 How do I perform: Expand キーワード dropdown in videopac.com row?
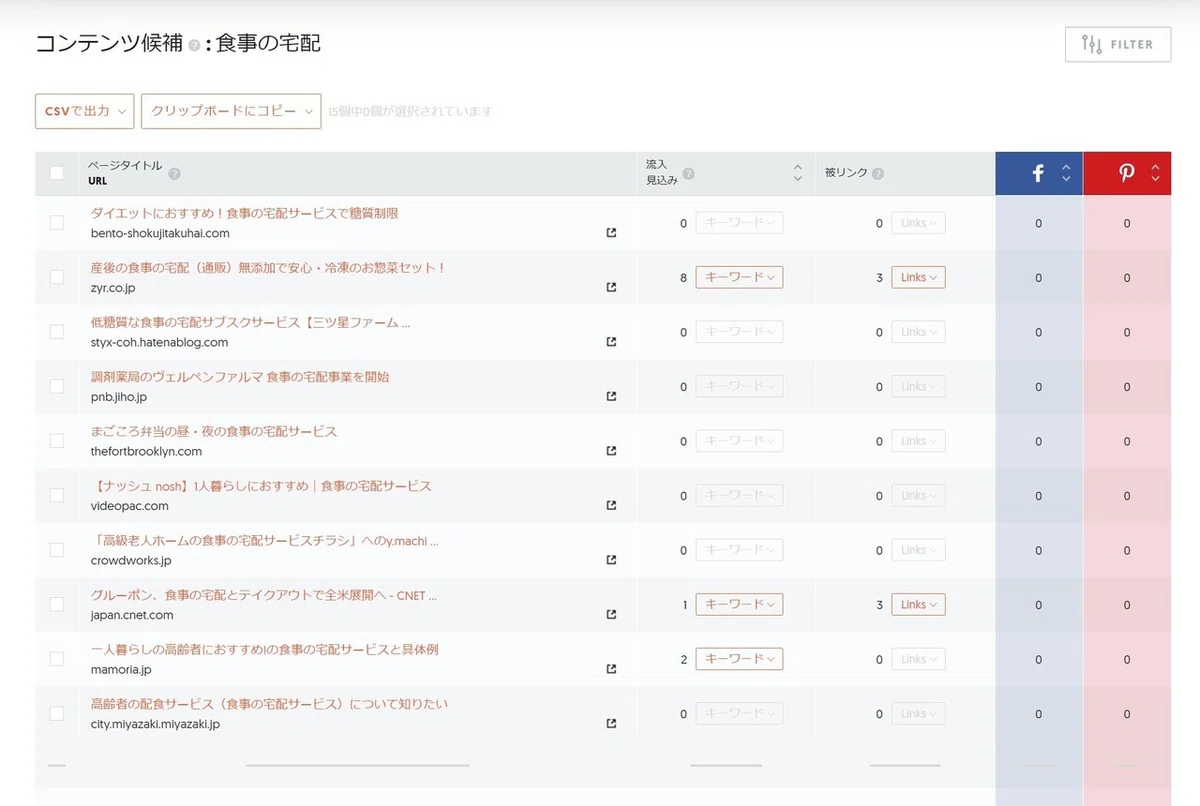tap(739, 495)
